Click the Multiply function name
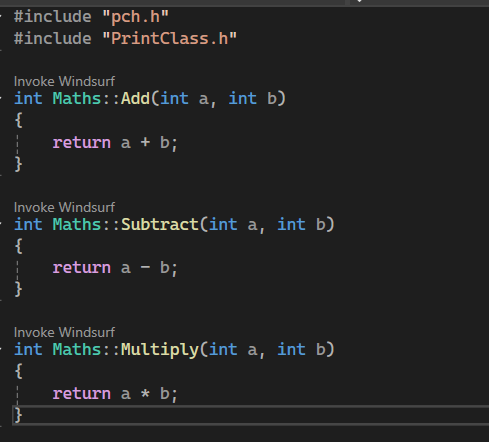Image resolution: width=489 pixels, height=442 pixels. pyautogui.click(x=160, y=350)
